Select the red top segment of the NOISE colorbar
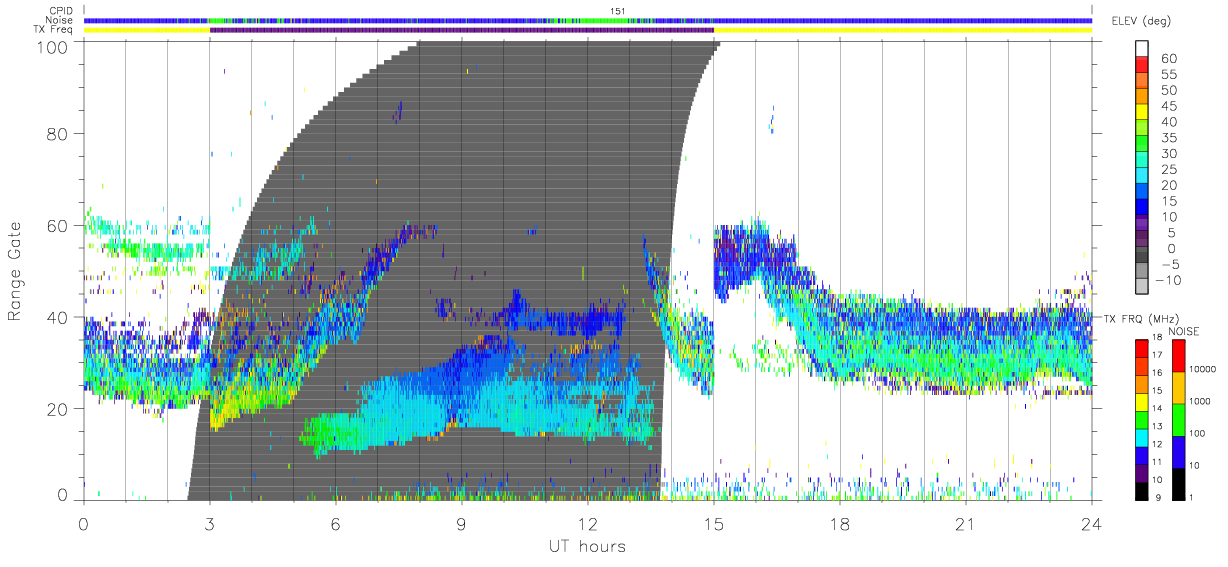The image size is (1228, 567). pyautogui.click(x=1177, y=356)
